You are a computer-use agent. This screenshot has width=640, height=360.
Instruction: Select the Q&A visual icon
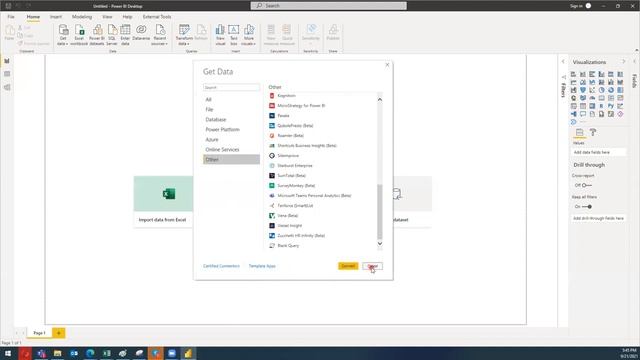point(583,114)
